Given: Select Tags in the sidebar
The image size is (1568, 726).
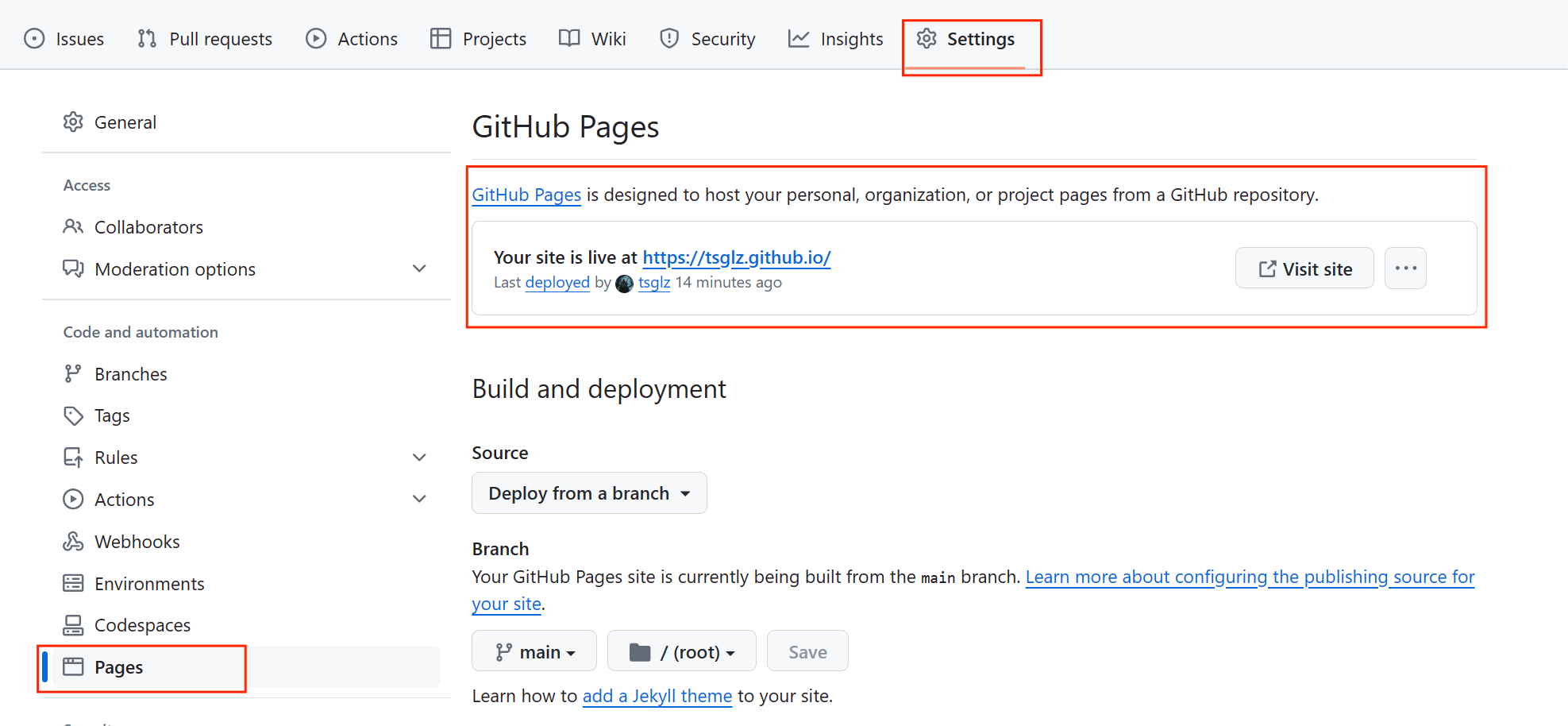Looking at the screenshot, I should tap(112, 415).
